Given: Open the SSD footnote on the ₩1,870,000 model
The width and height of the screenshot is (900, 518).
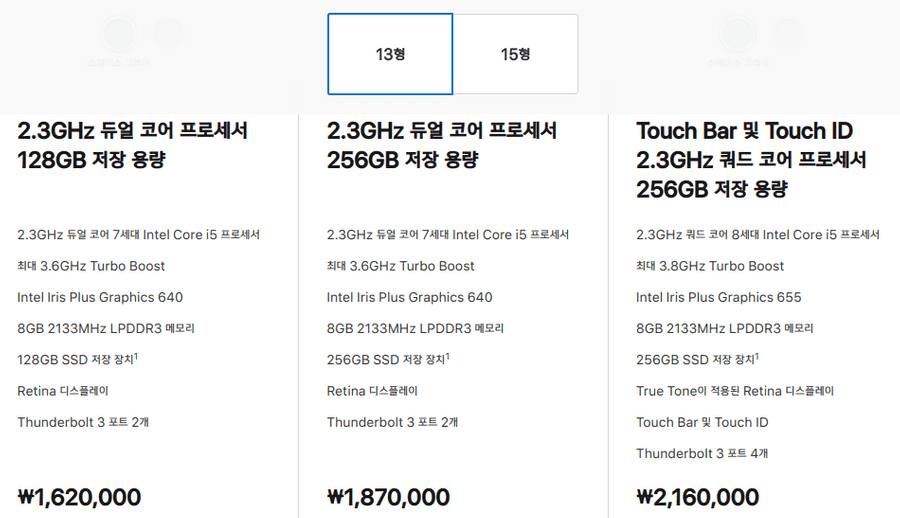Looking at the screenshot, I should pos(445,355).
